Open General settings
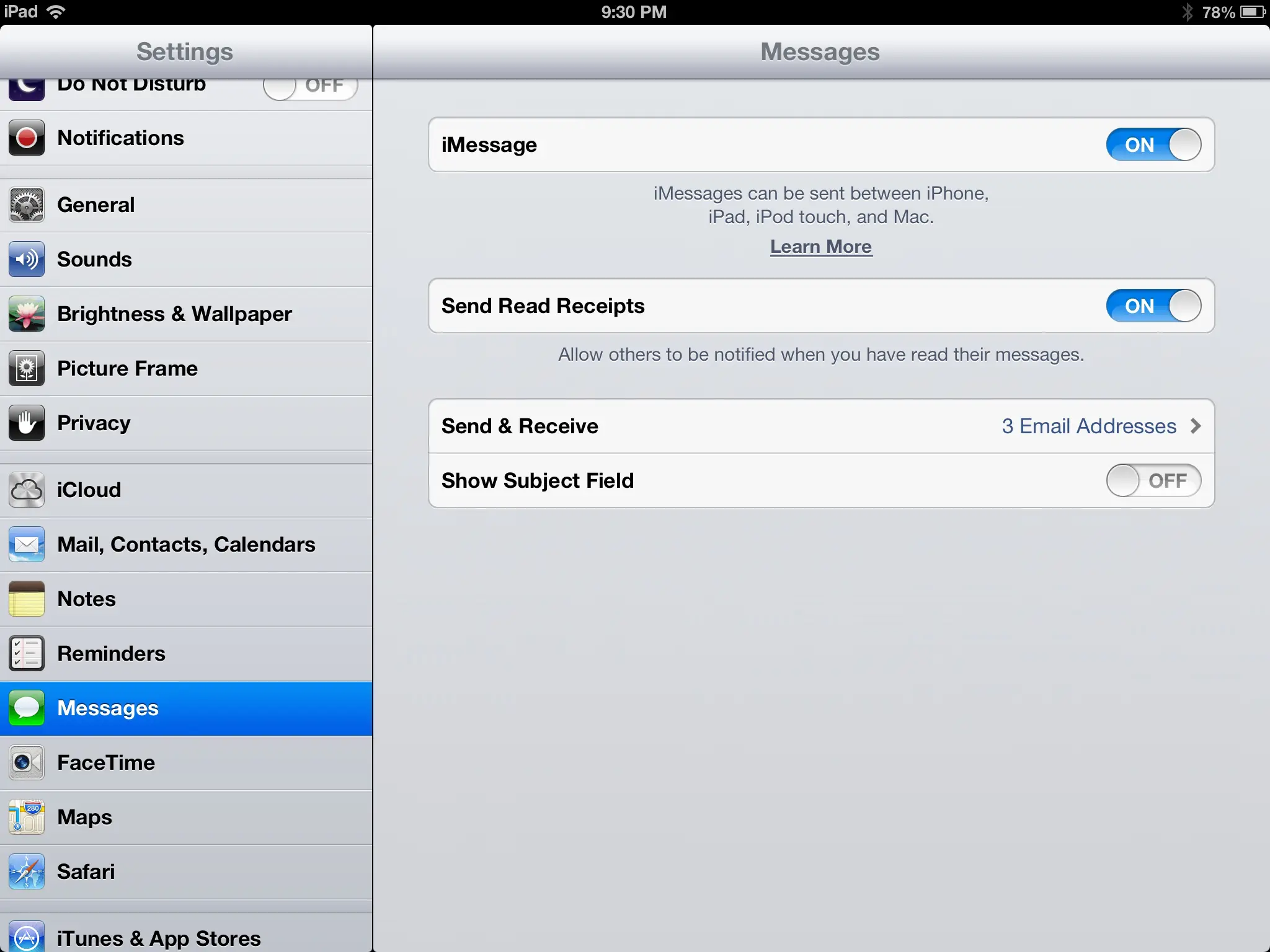The image size is (1270, 952). (186, 205)
